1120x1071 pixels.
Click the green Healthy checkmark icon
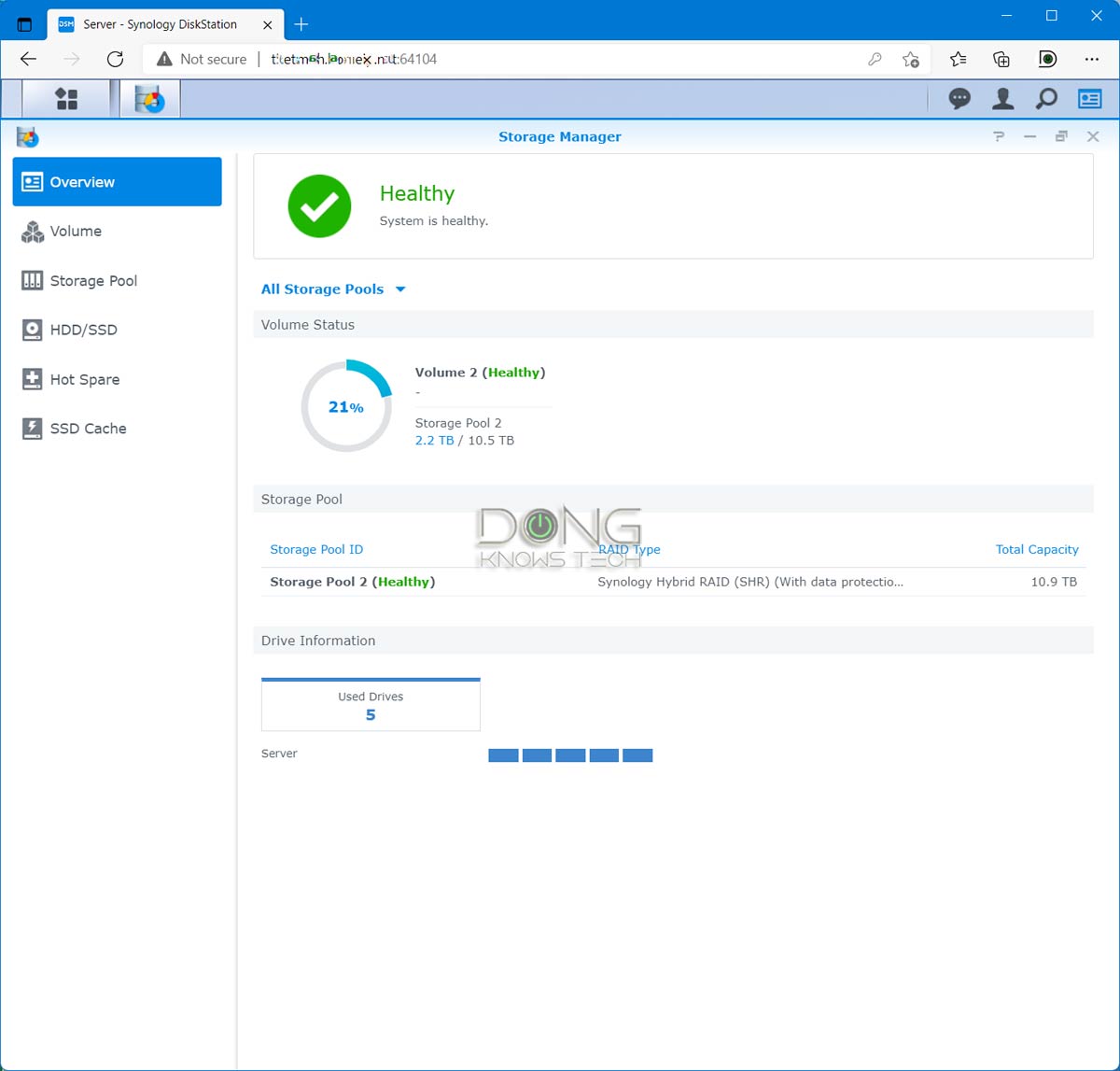pyautogui.click(x=319, y=206)
